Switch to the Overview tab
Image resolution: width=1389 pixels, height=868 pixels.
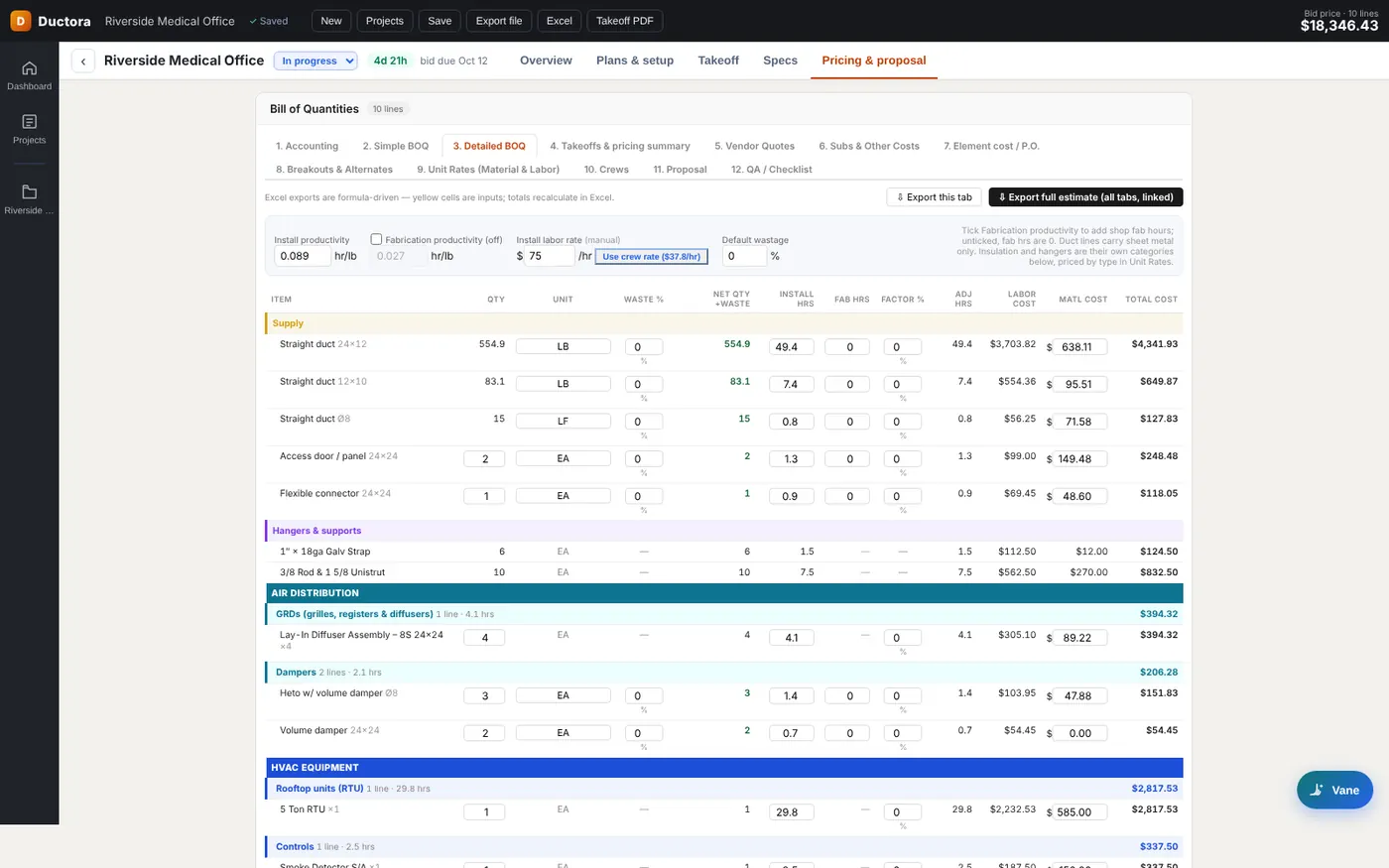(x=546, y=61)
